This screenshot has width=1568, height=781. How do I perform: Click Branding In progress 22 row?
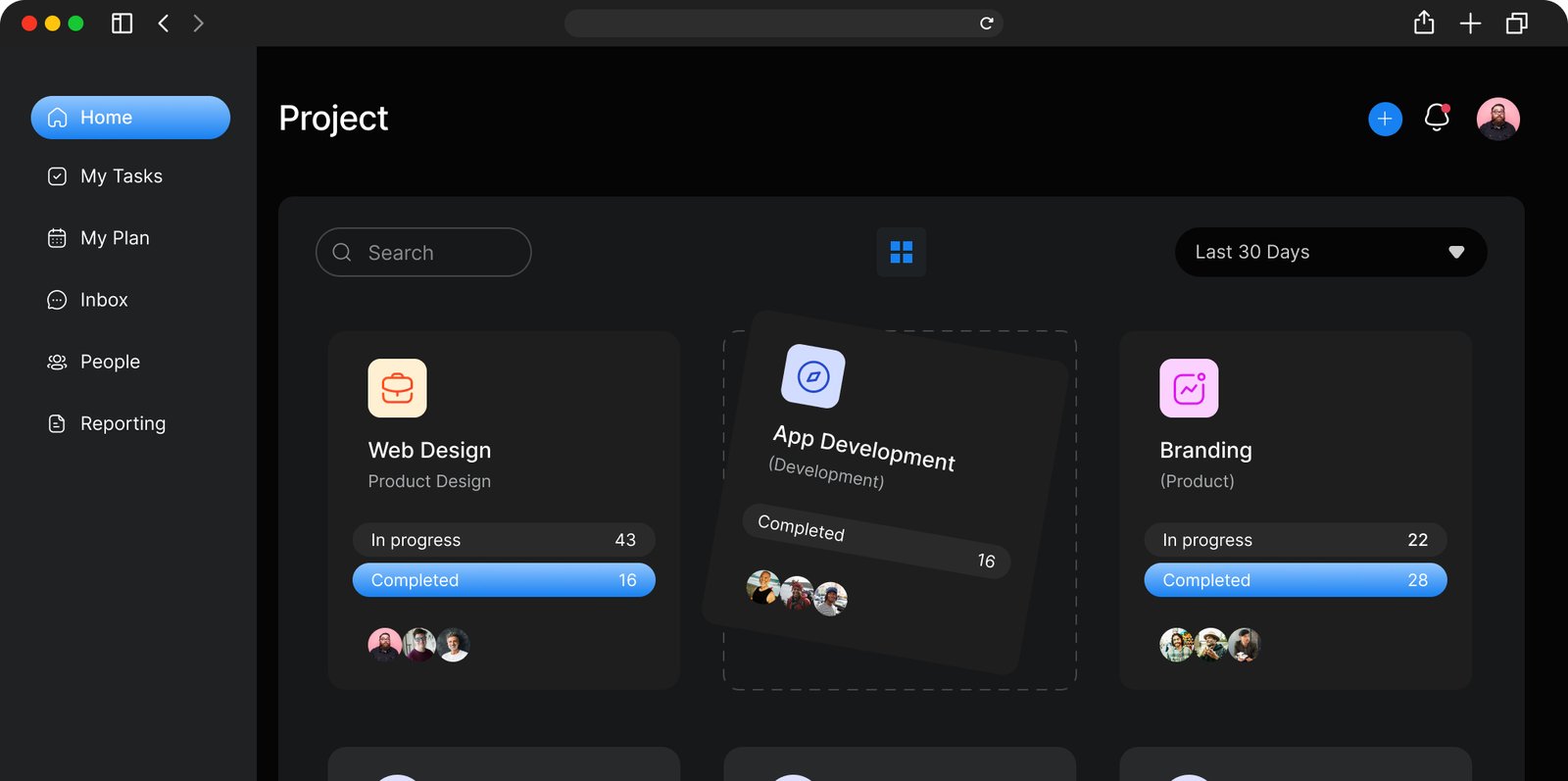coord(1295,540)
